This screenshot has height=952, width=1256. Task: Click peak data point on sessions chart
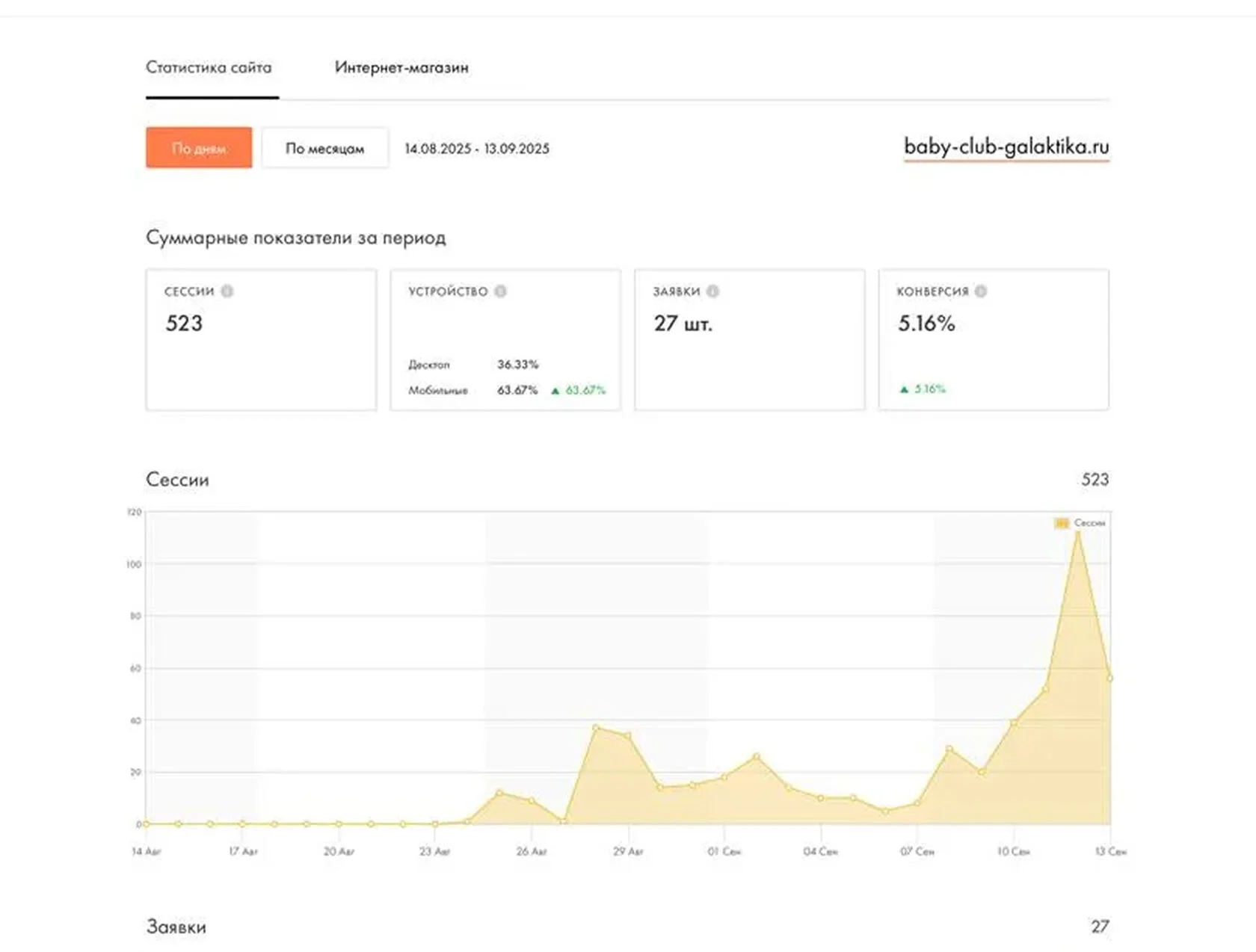click(1077, 533)
